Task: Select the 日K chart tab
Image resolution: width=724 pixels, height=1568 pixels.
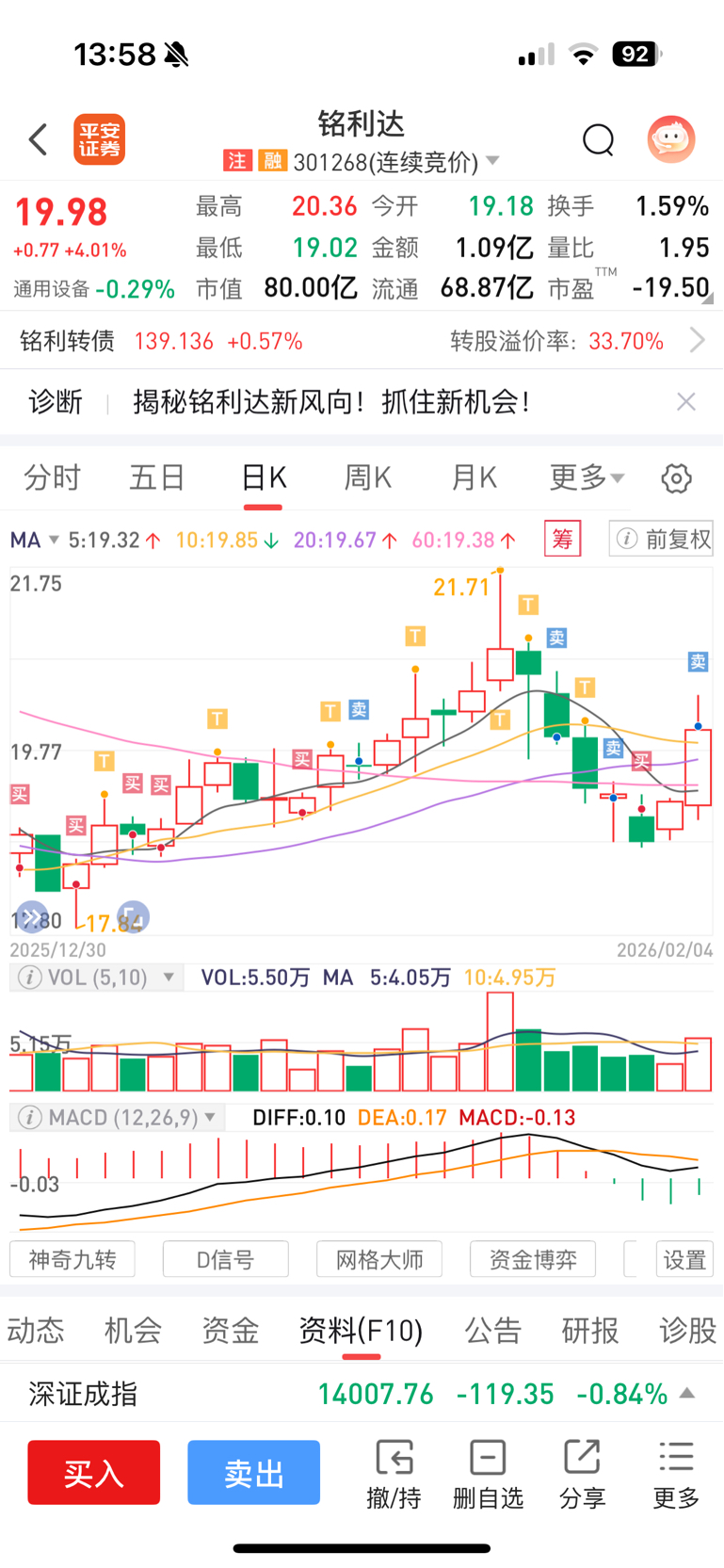Action: click(264, 477)
